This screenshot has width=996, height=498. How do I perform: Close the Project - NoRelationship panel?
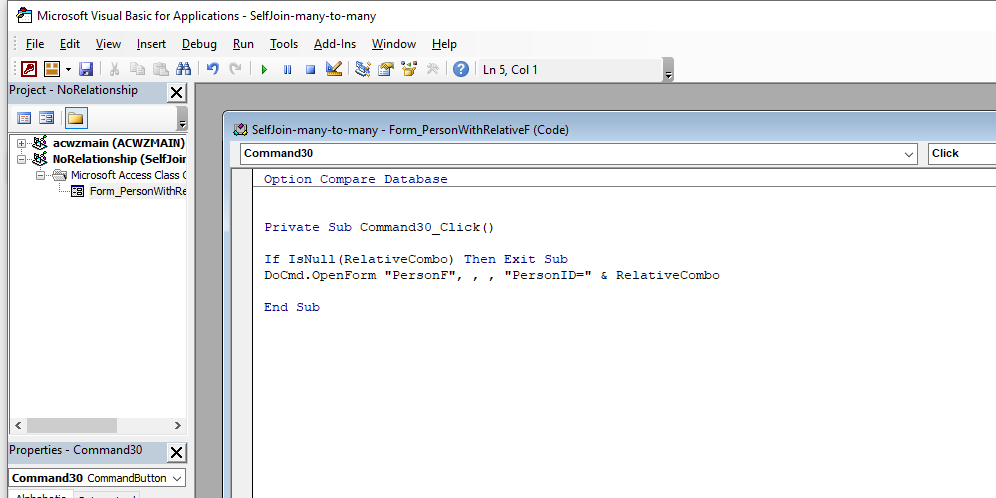(176, 92)
